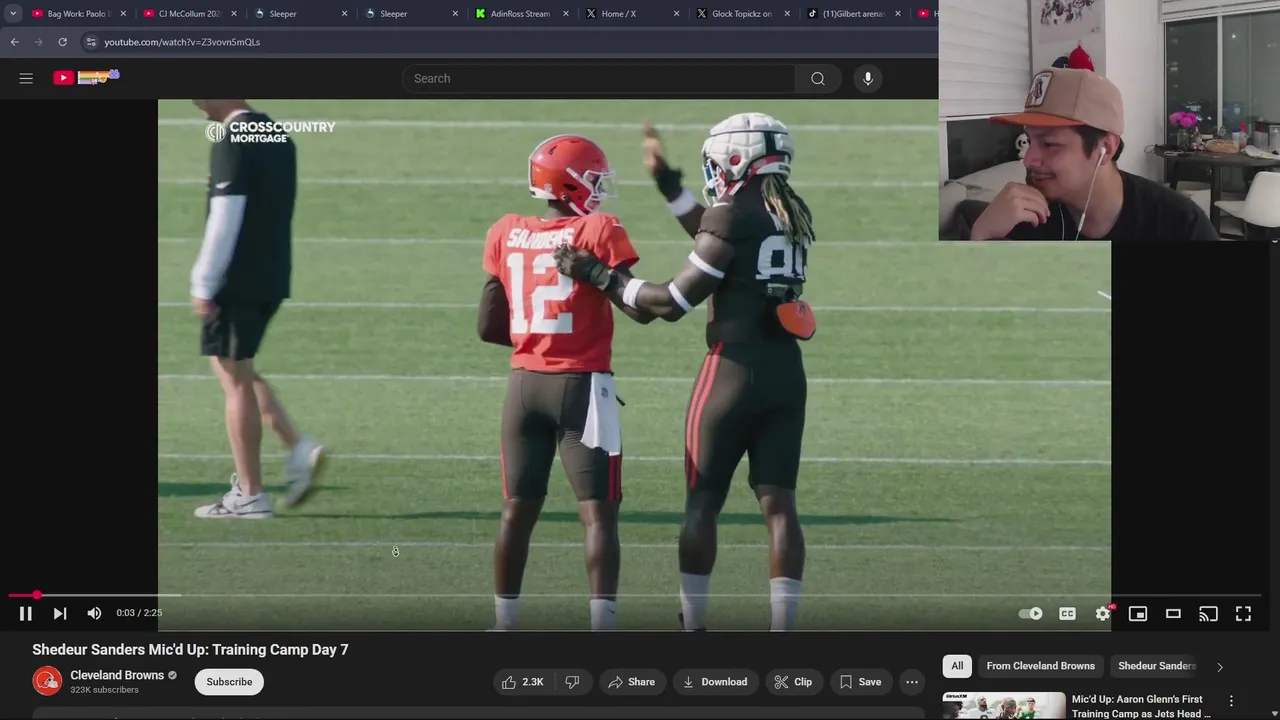Image resolution: width=1280 pixels, height=720 pixels.
Task: Switch to Bag Work: Paolo tab
Action: [78, 14]
